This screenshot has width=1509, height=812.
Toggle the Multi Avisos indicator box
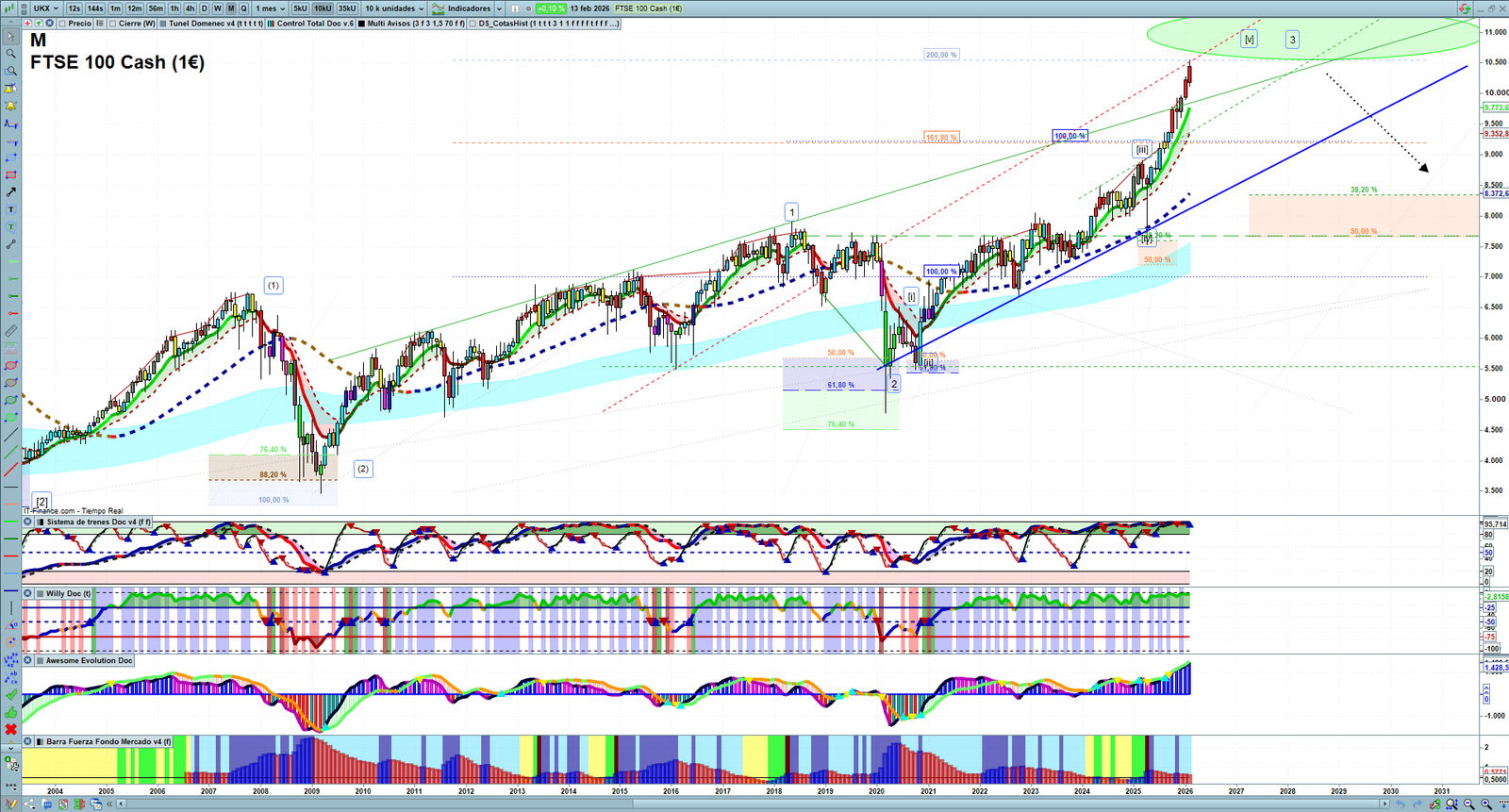click(x=362, y=24)
